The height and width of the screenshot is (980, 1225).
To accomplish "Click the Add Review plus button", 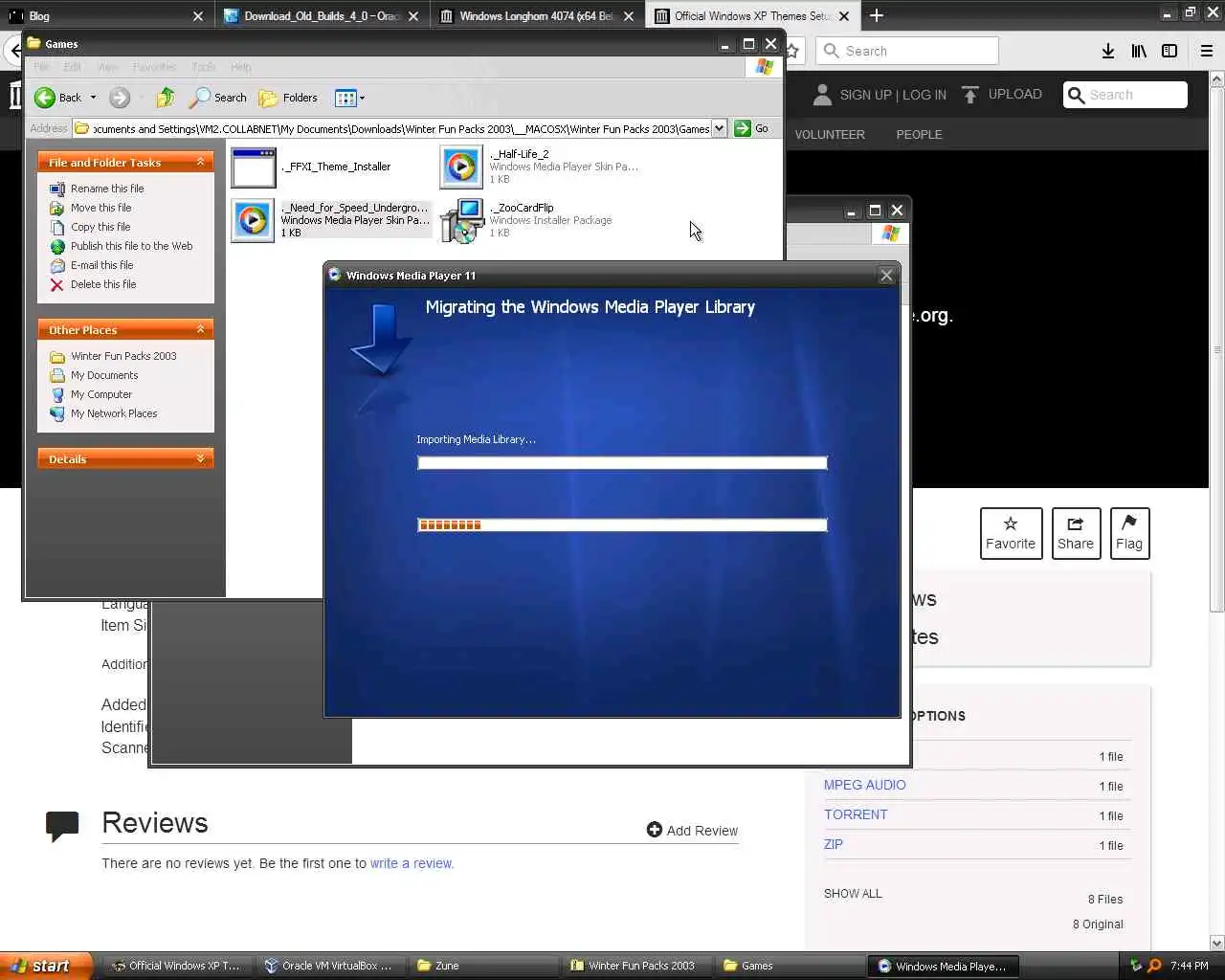I will pyautogui.click(x=692, y=831).
